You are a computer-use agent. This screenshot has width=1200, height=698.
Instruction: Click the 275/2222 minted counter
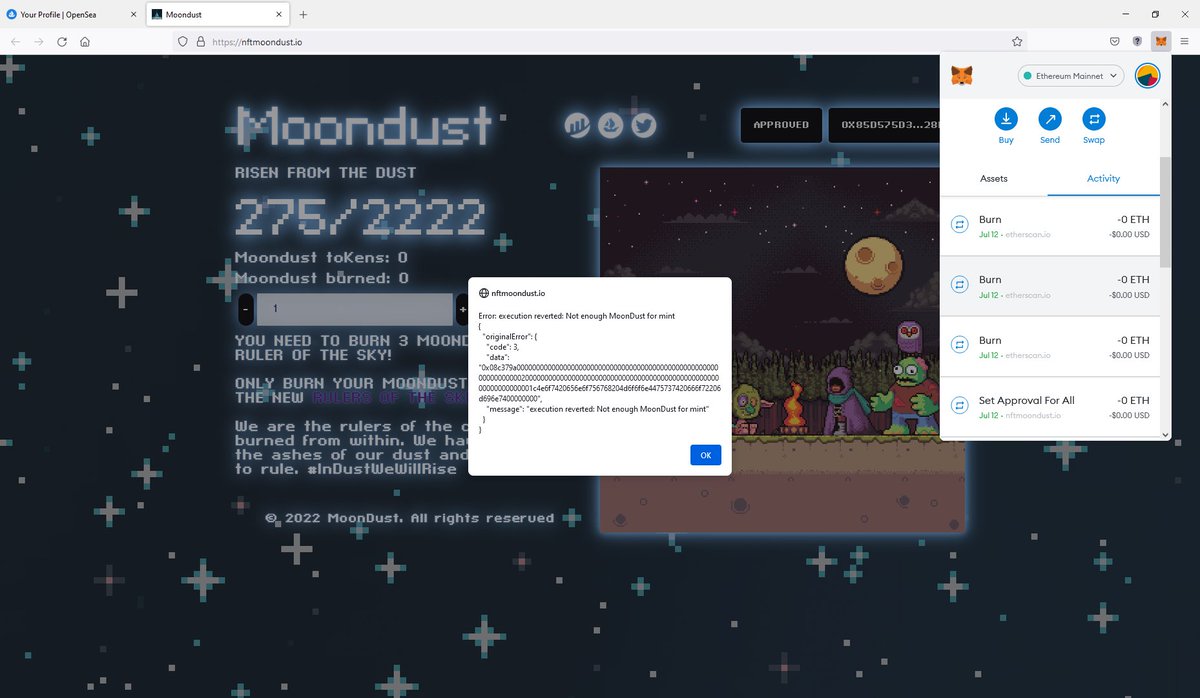(x=360, y=216)
